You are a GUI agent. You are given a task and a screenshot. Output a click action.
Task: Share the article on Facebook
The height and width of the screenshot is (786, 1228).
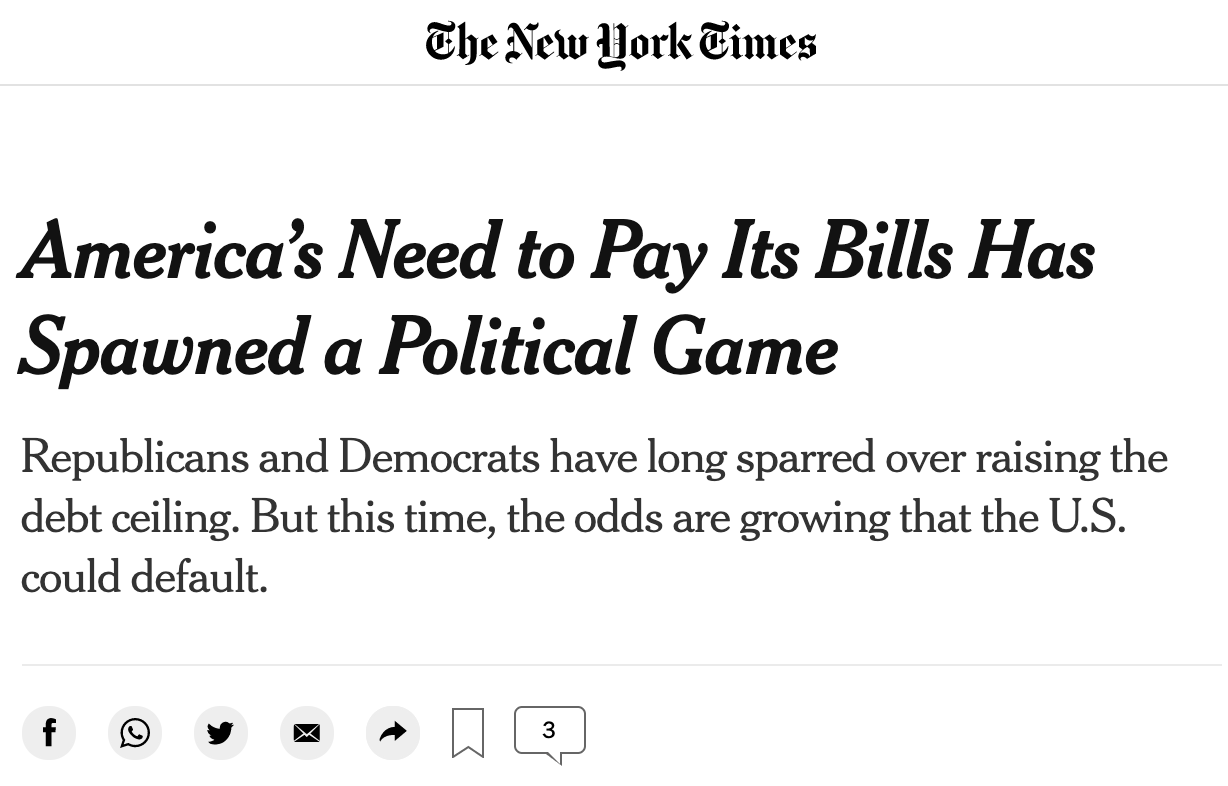tap(49, 733)
